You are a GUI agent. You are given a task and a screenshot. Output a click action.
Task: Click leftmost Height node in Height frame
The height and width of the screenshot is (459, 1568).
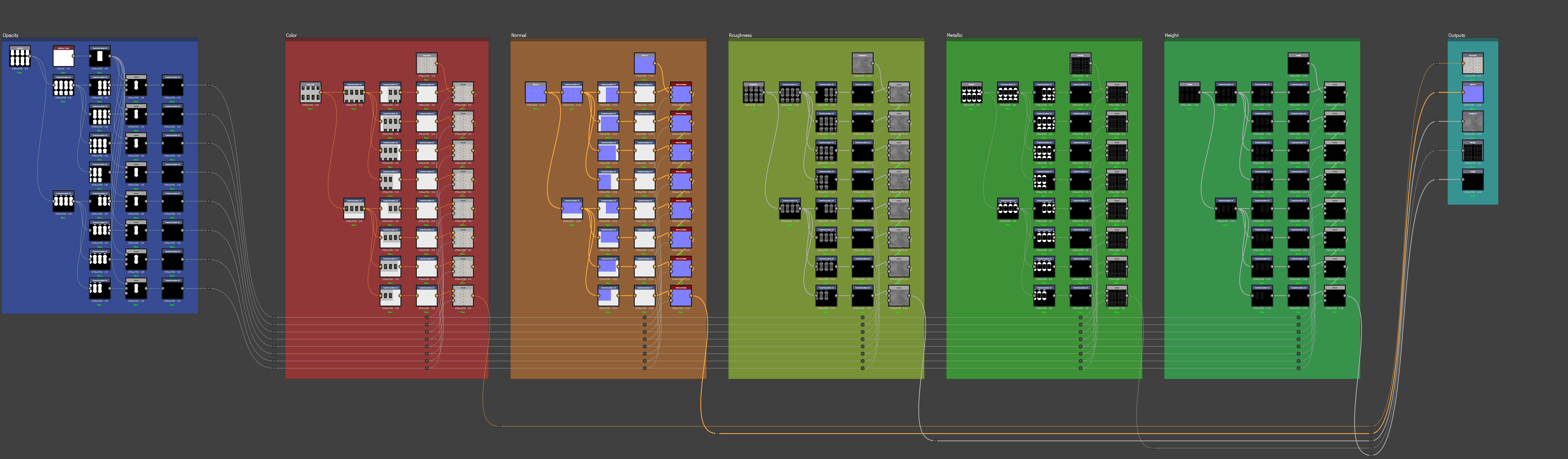(x=1189, y=93)
